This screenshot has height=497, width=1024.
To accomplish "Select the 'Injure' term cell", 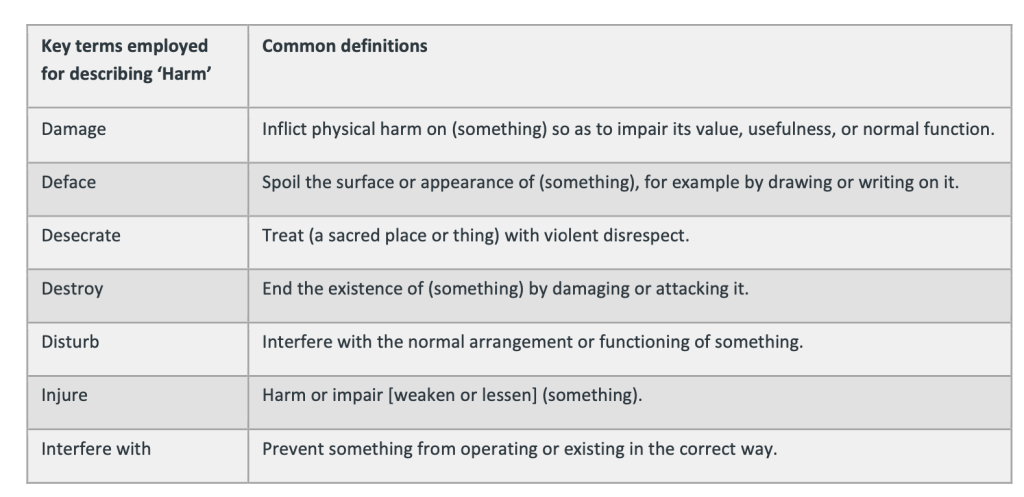I will click(x=64, y=394).
